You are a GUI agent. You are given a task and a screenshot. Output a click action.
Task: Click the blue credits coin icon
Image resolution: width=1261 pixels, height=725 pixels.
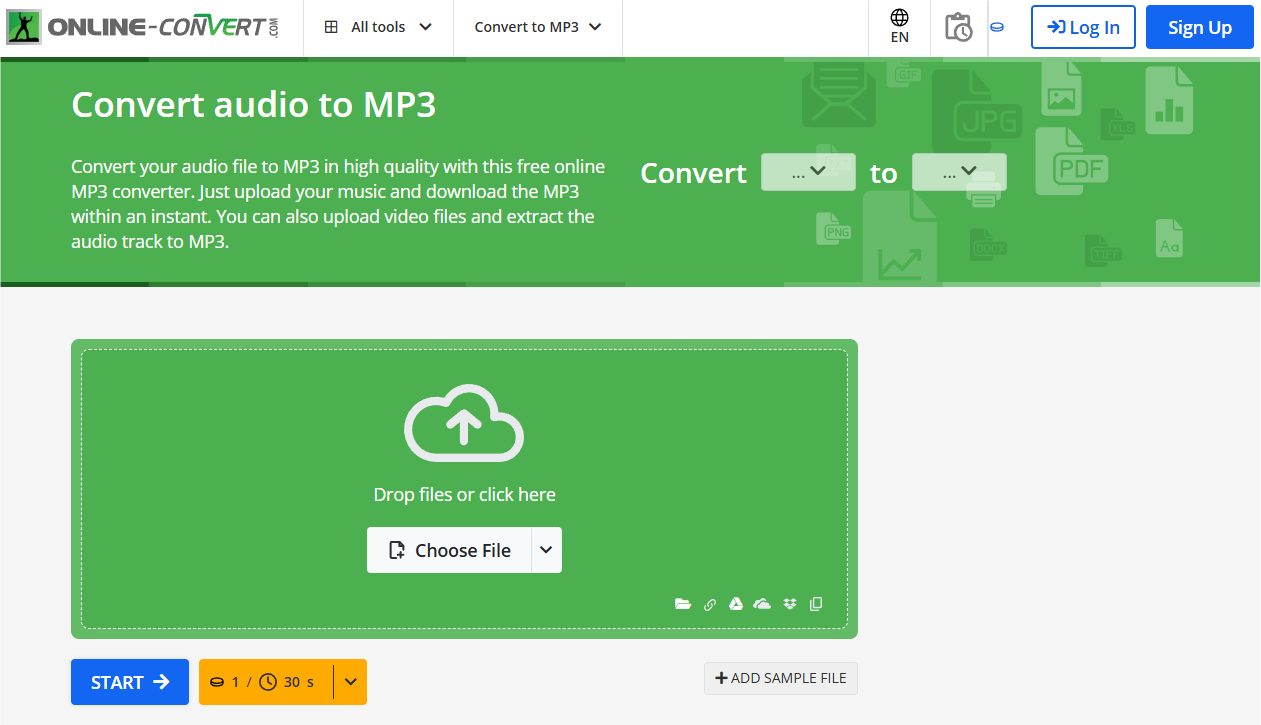(x=997, y=27)
